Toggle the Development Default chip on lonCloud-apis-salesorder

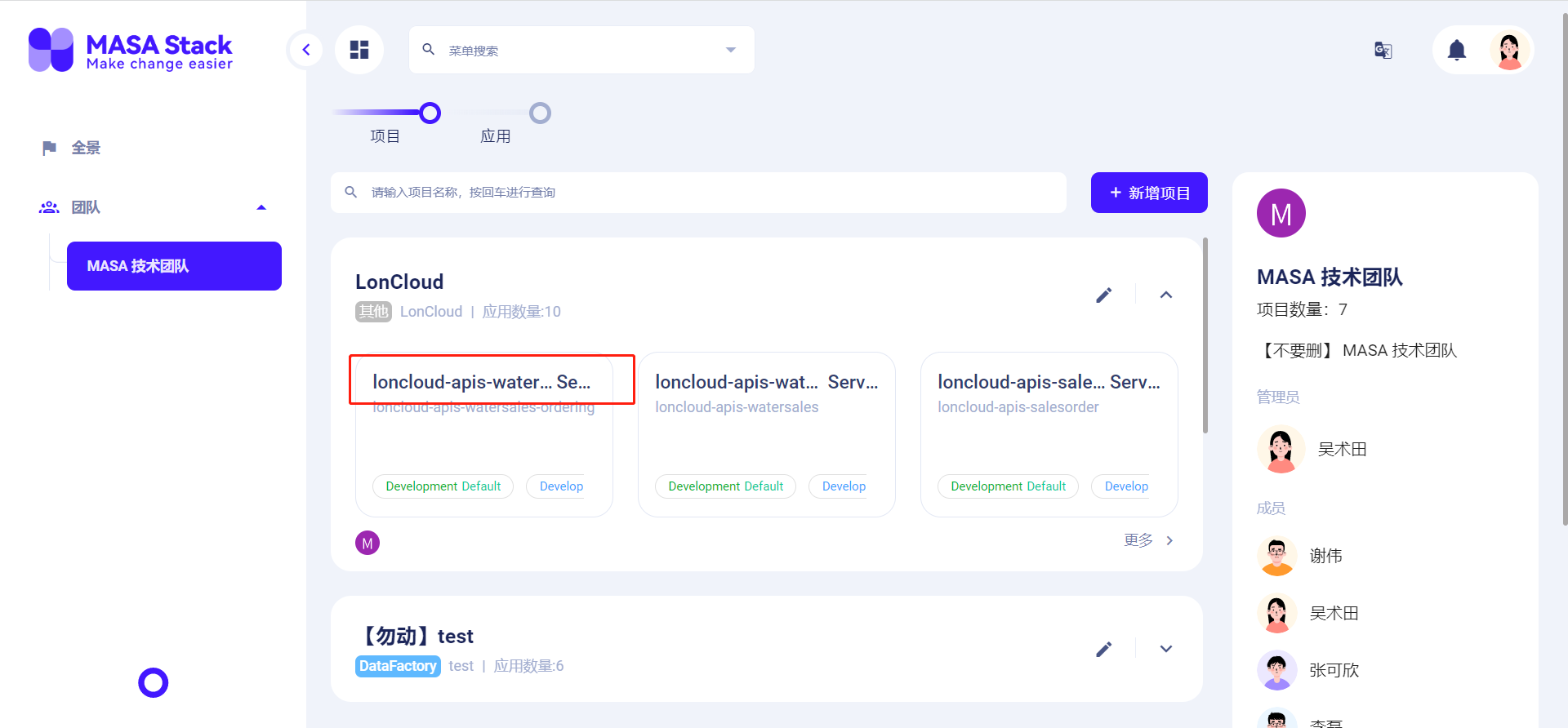tap(1008, 486)
